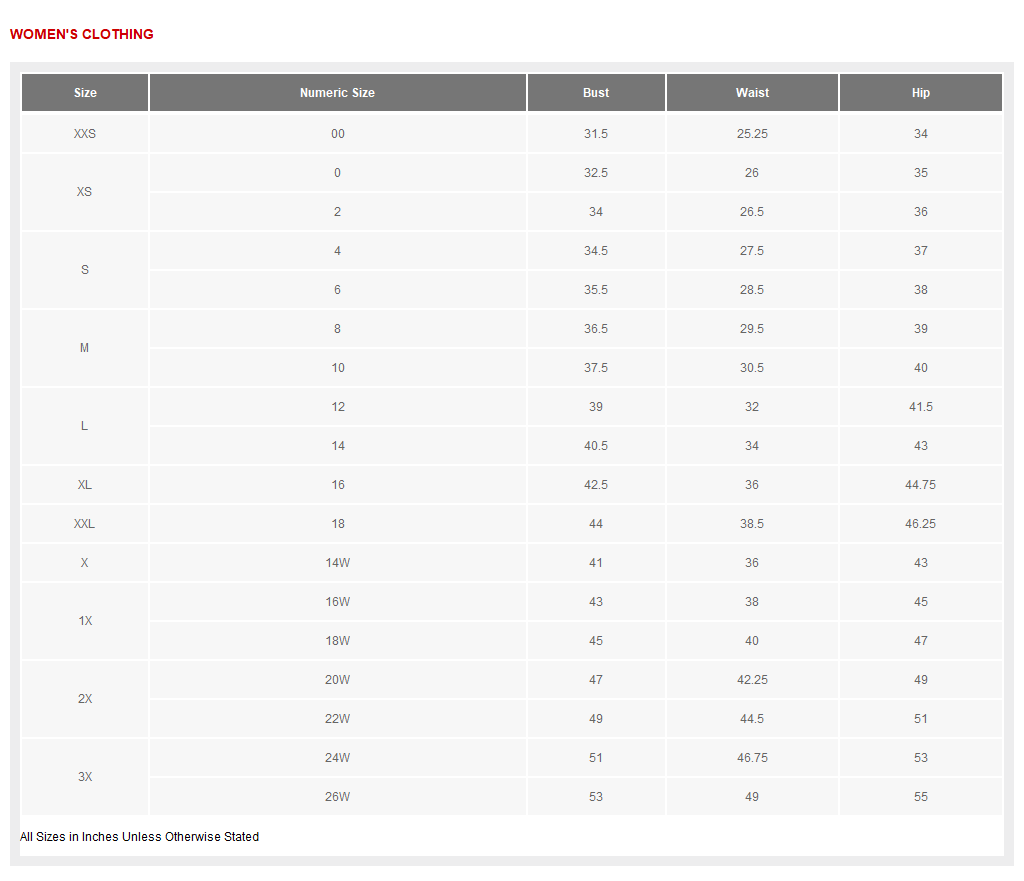This screenshot has height=881, width=1024.
Task: Click hip value 44.75
Action: pos(920,485)
